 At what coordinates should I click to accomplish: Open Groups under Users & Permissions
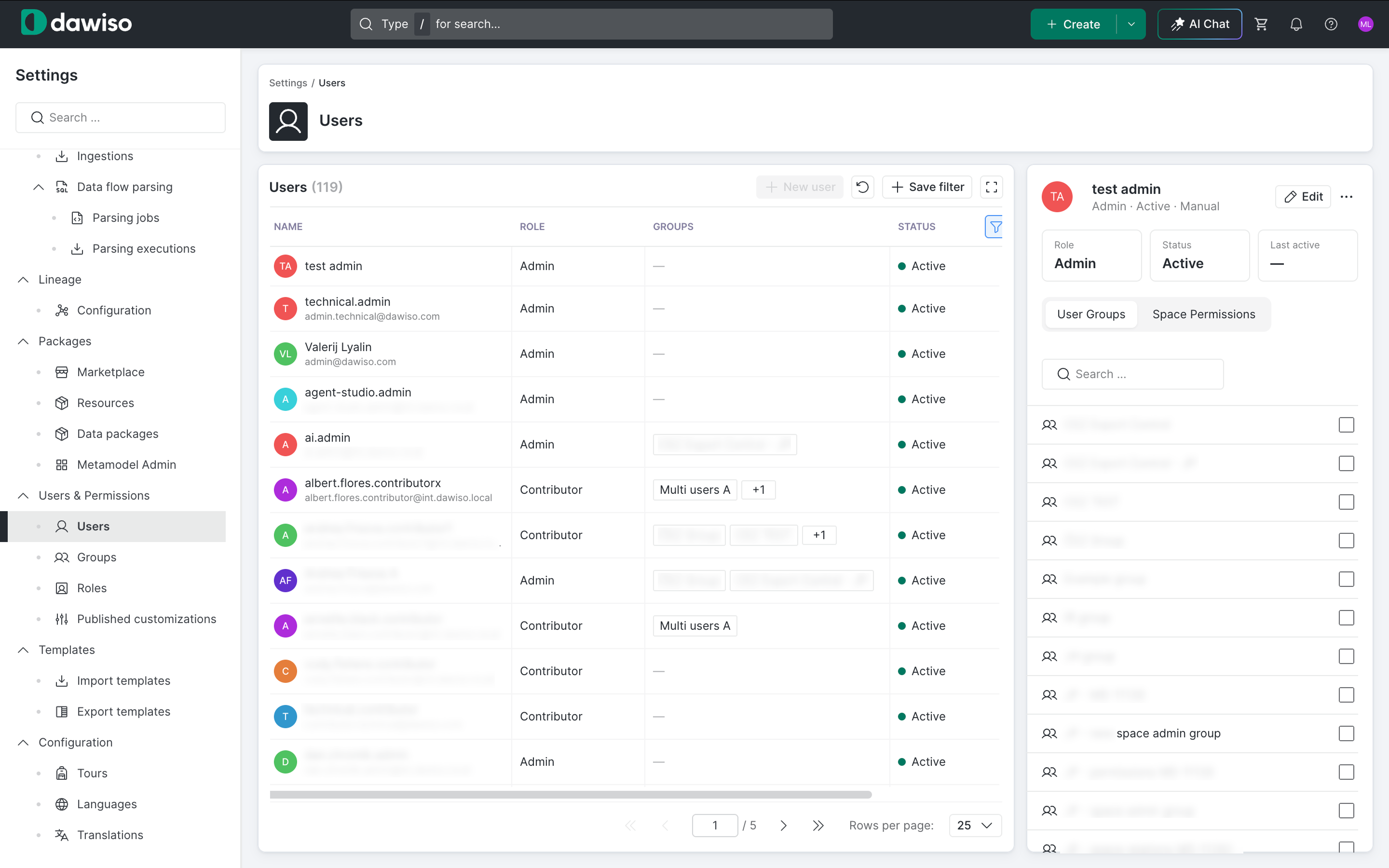(x=96, y=557)
